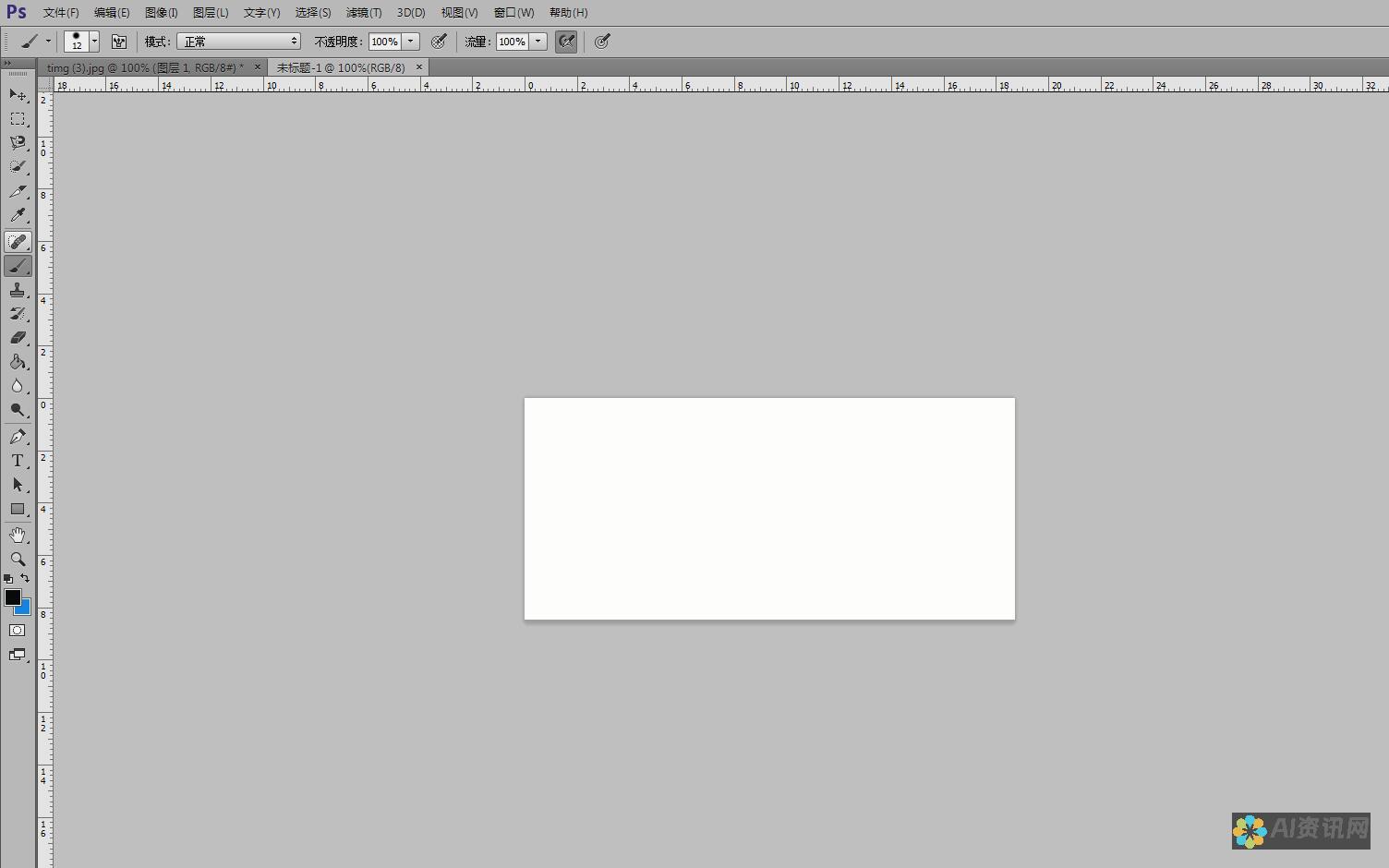
Task: Toggle the Brush panel button
Action: 119,42
